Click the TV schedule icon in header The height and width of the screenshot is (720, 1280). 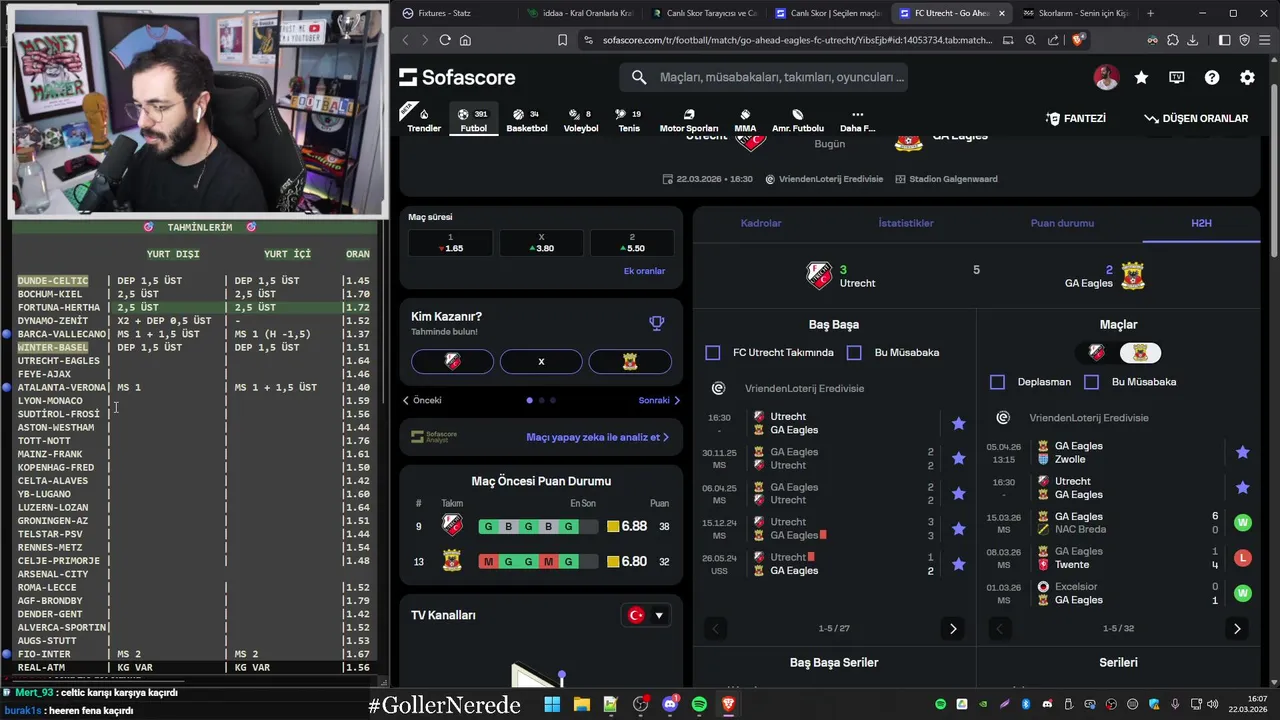pyautogui.click(x=1177, y=77)
